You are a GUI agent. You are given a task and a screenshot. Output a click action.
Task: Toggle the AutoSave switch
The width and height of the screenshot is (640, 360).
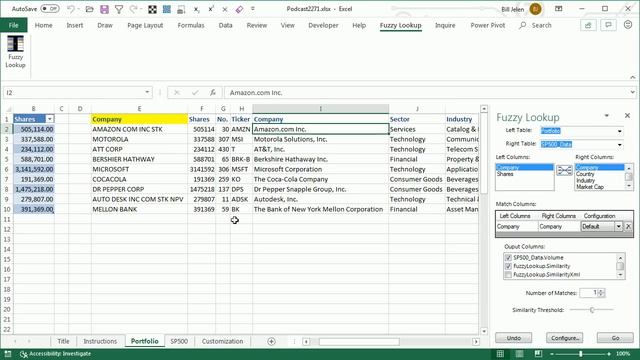50,9
